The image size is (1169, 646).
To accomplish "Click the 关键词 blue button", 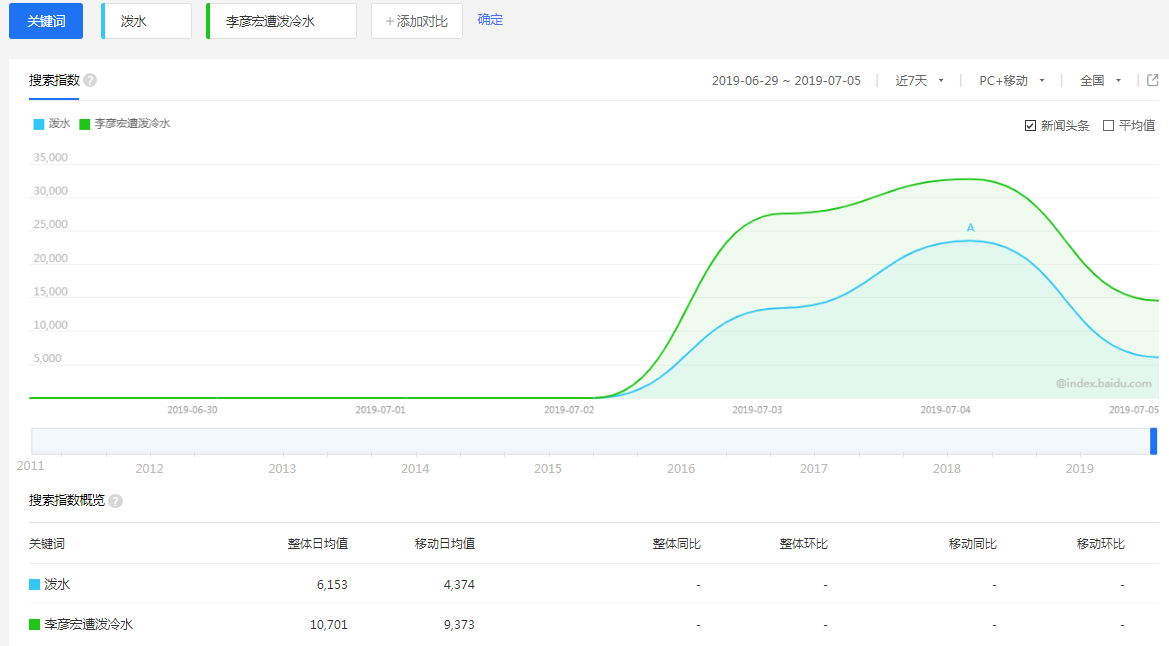I will [x=46, y=21].
